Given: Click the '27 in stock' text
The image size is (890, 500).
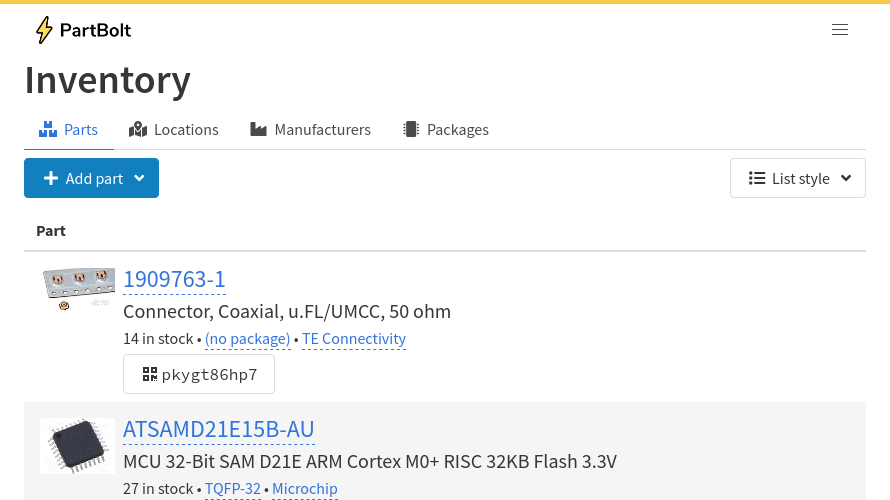Looking at the screenshot, I should 158,489.
